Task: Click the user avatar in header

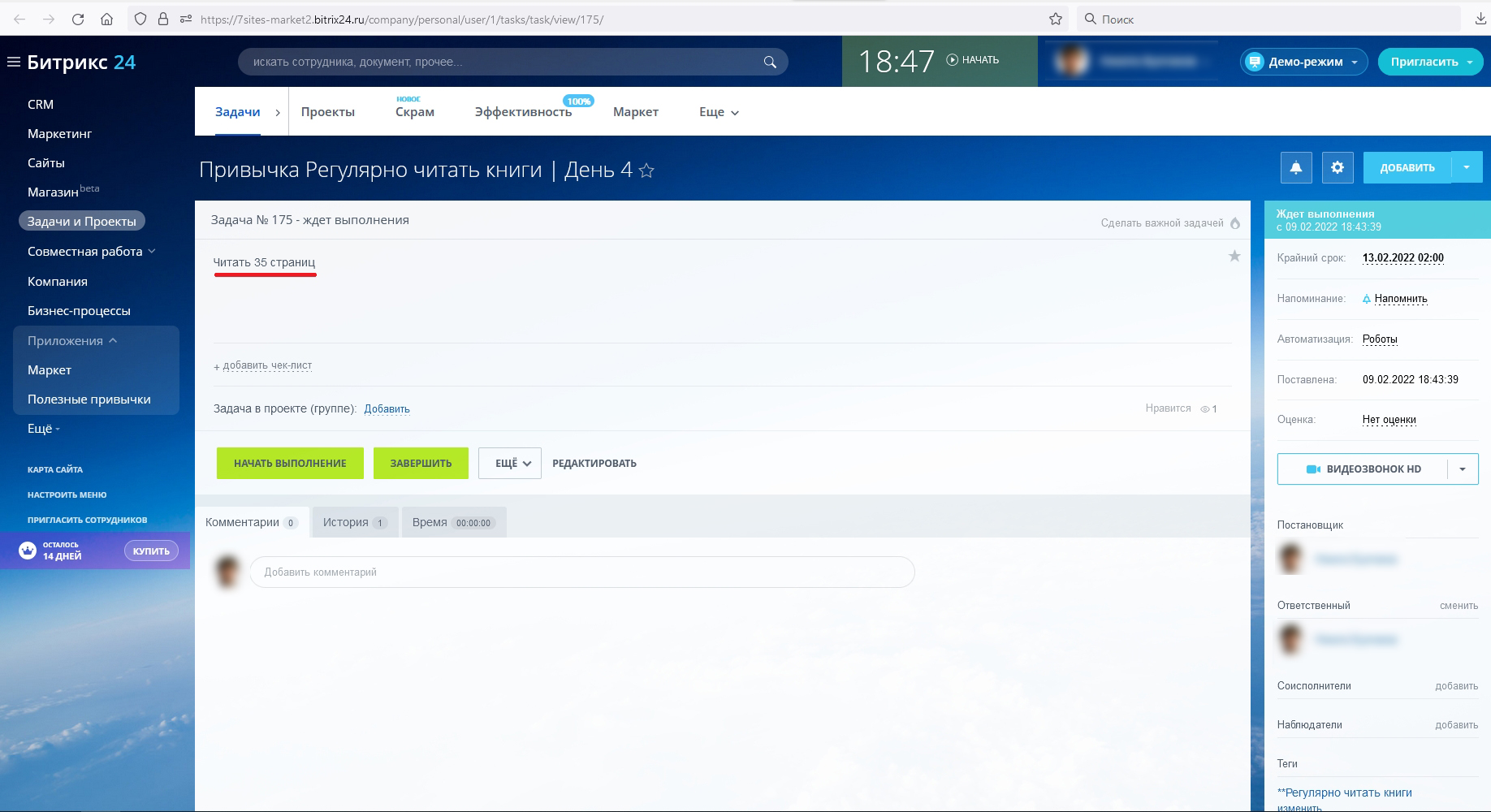Action: coord(1072,61)
